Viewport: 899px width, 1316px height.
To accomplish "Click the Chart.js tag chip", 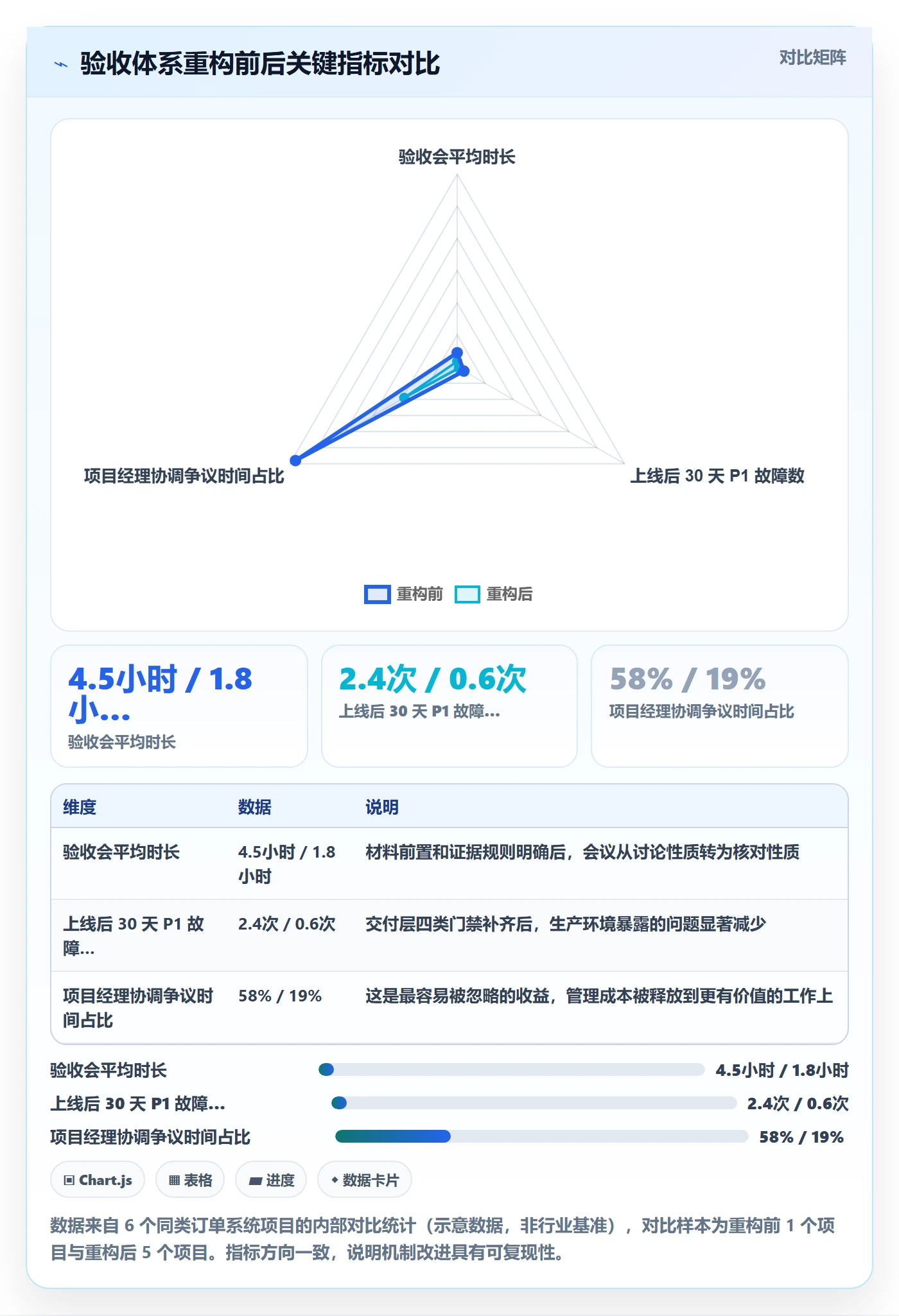I will coord(98,1180).
